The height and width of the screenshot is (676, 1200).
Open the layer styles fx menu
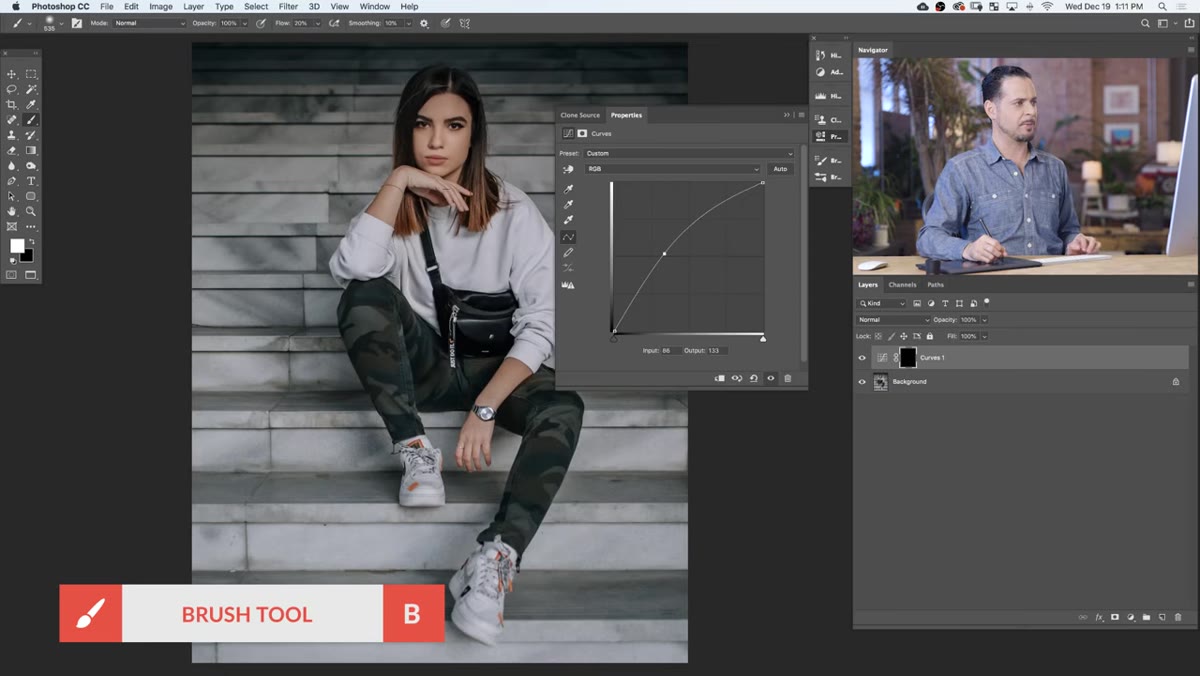click(x=1099, y=618)
